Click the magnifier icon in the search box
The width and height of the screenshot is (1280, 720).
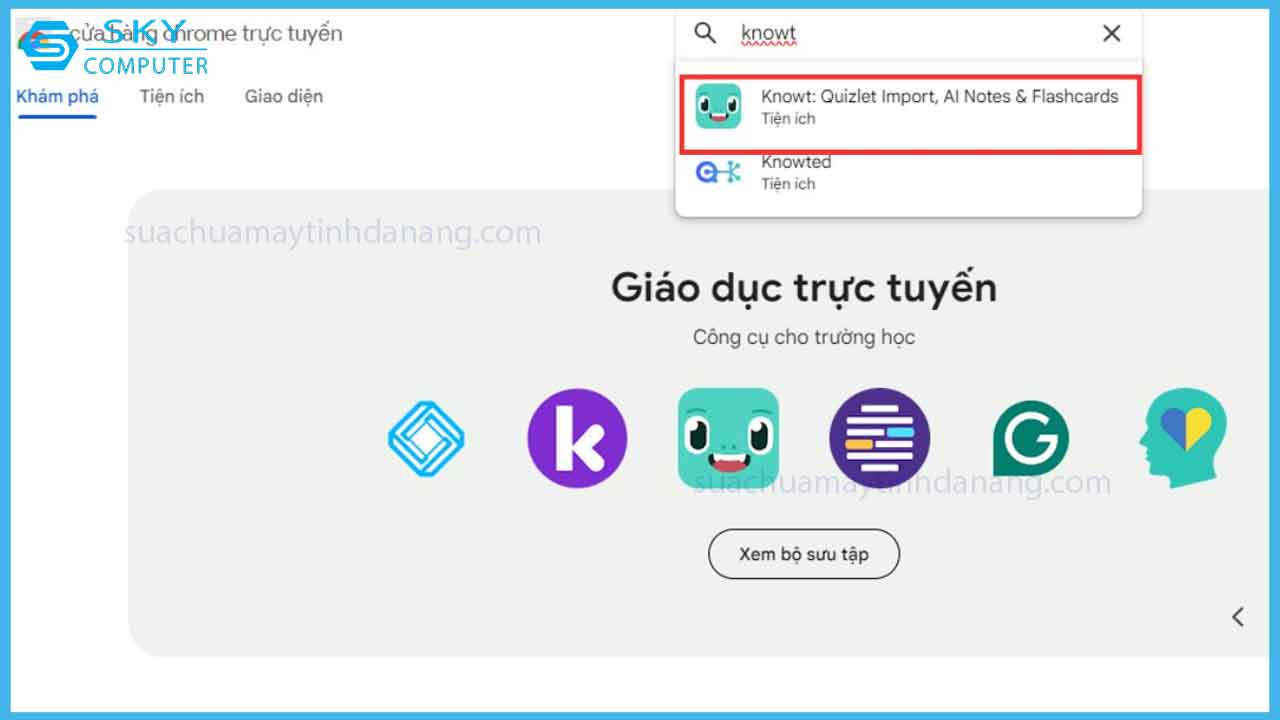click(705, 33)
